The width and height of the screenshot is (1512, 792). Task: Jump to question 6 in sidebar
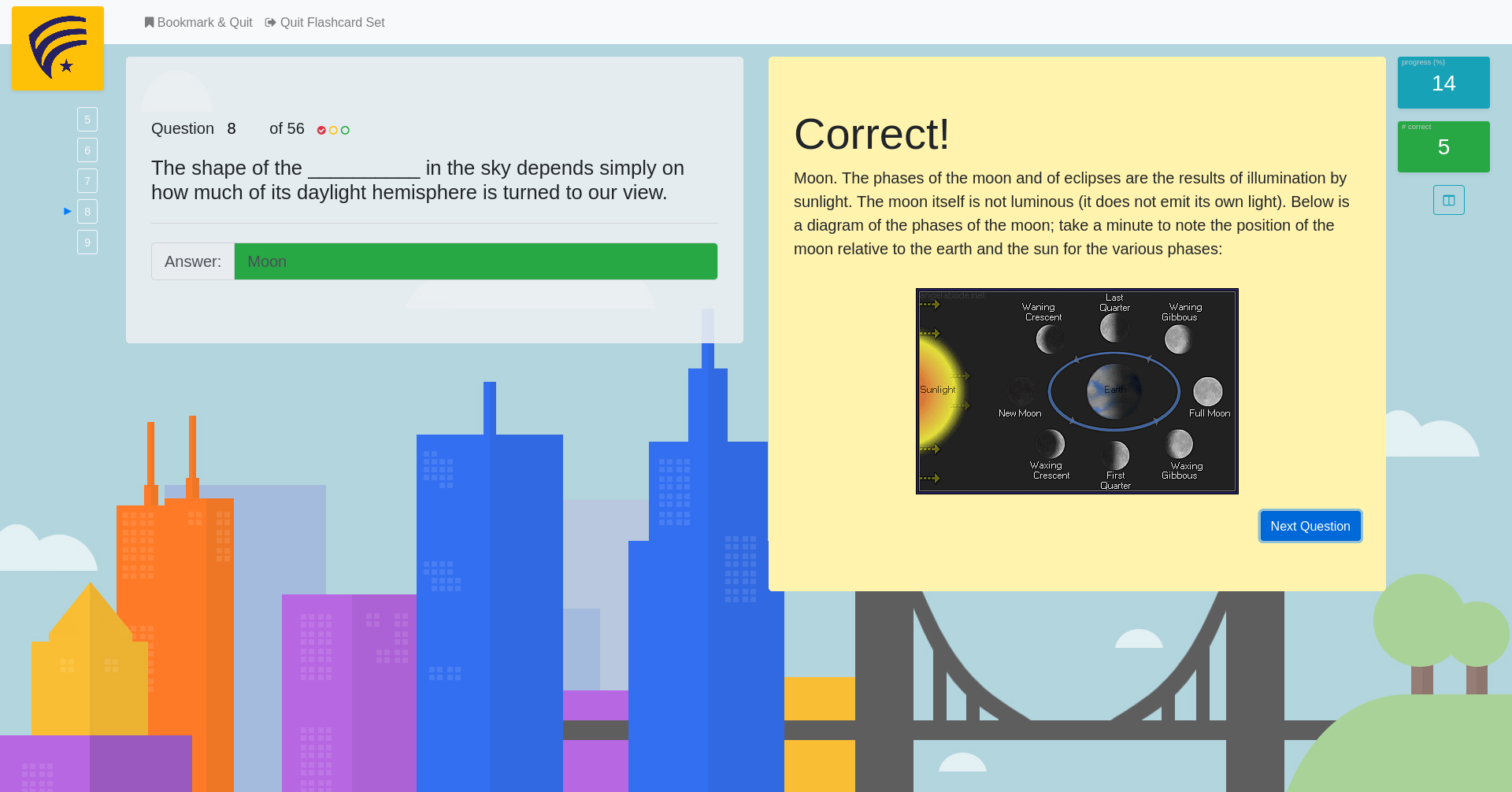pos(87,150)
